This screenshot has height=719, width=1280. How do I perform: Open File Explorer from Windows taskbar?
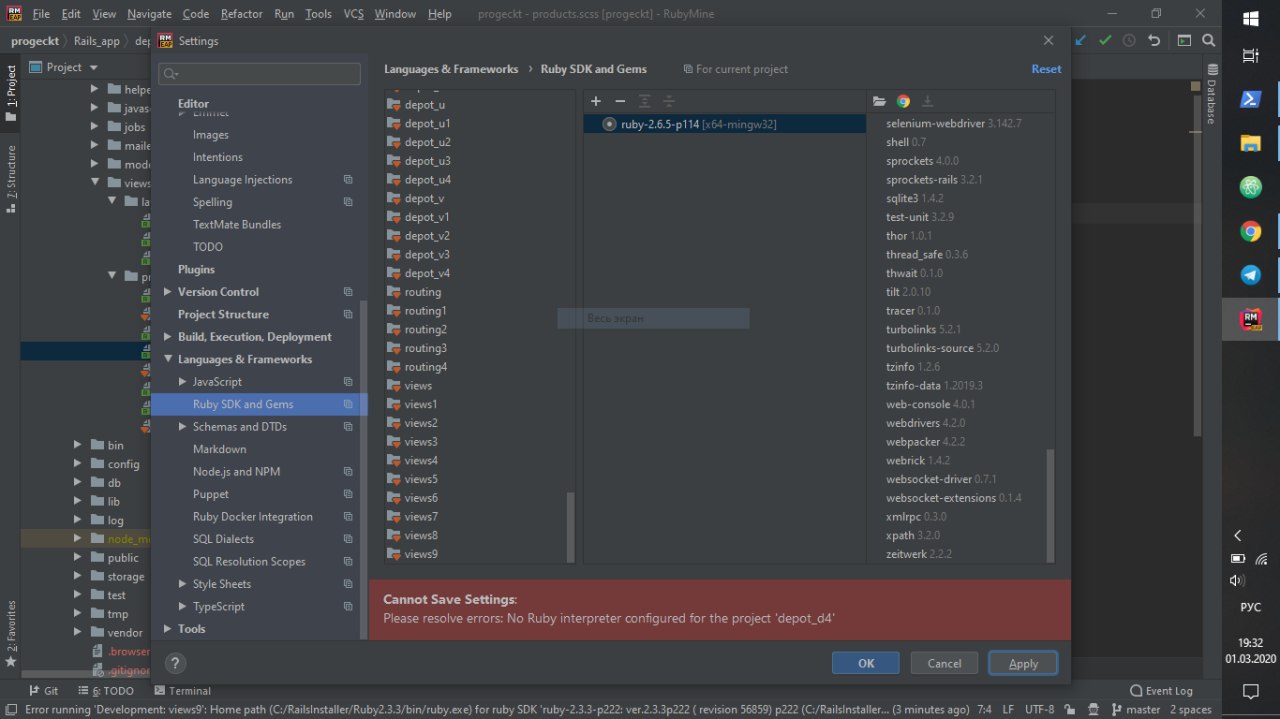pyautogui.click(x=1250, y=143)
